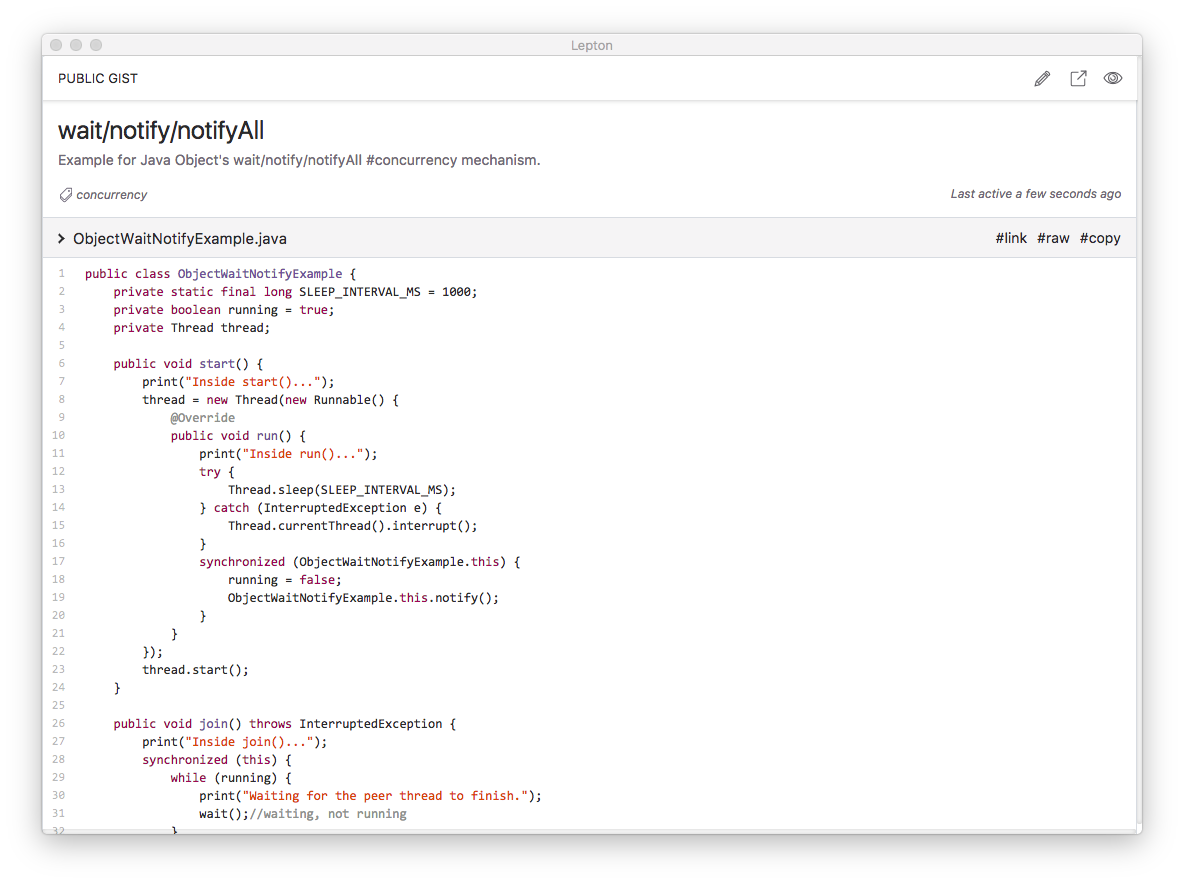
Task: Click synchronized (ObjectWaitNotifyExample.this) line
Action: pos(360,562)
